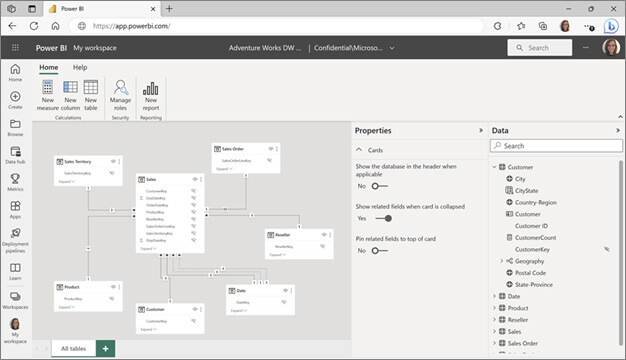626x360 pixels.
Task: Toggle visibility eye on Product card
Action: (113, 287)
